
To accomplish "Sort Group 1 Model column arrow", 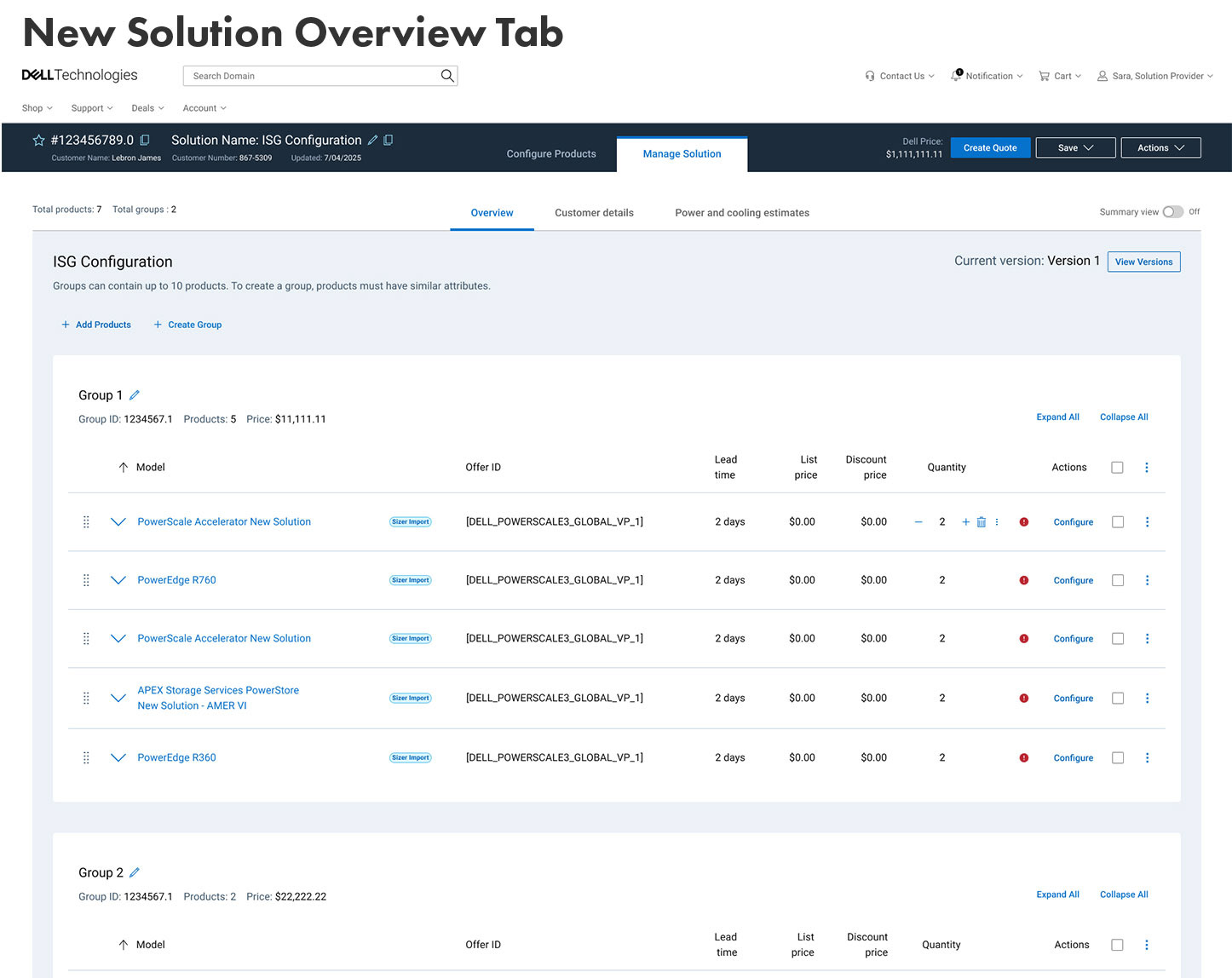I will click(124, 467).
